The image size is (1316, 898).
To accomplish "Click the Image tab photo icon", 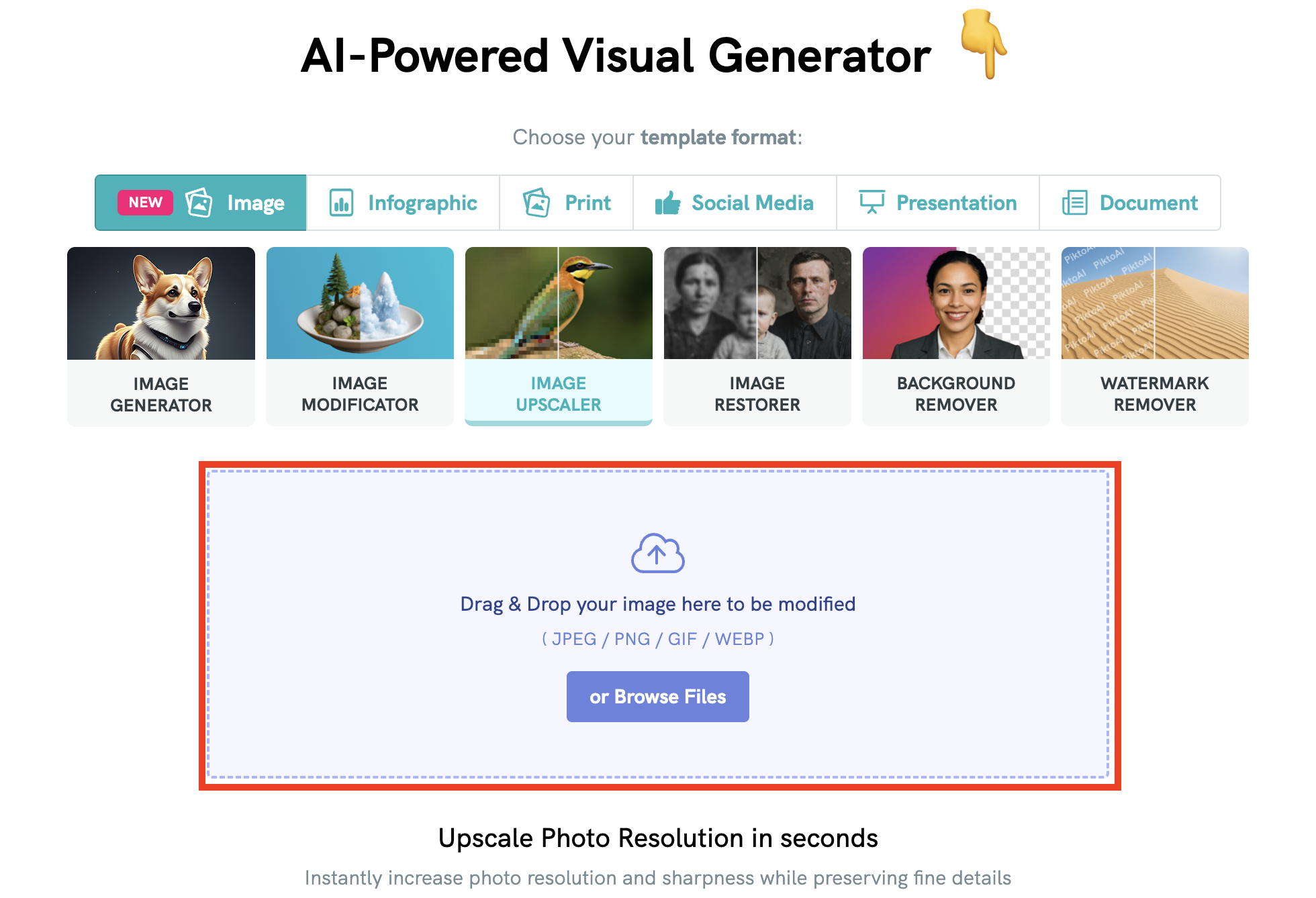I will tap(199, 203).
